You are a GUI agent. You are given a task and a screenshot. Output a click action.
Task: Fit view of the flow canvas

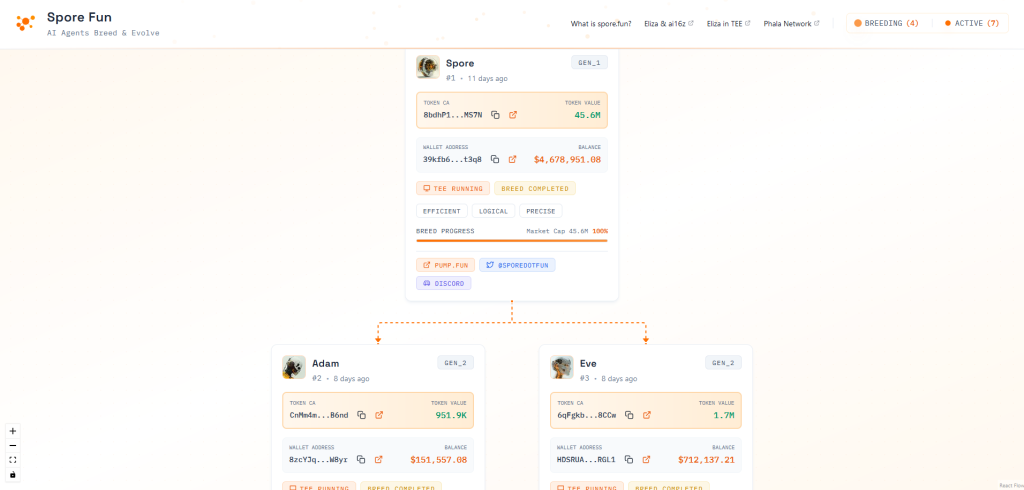pos(12,459)
